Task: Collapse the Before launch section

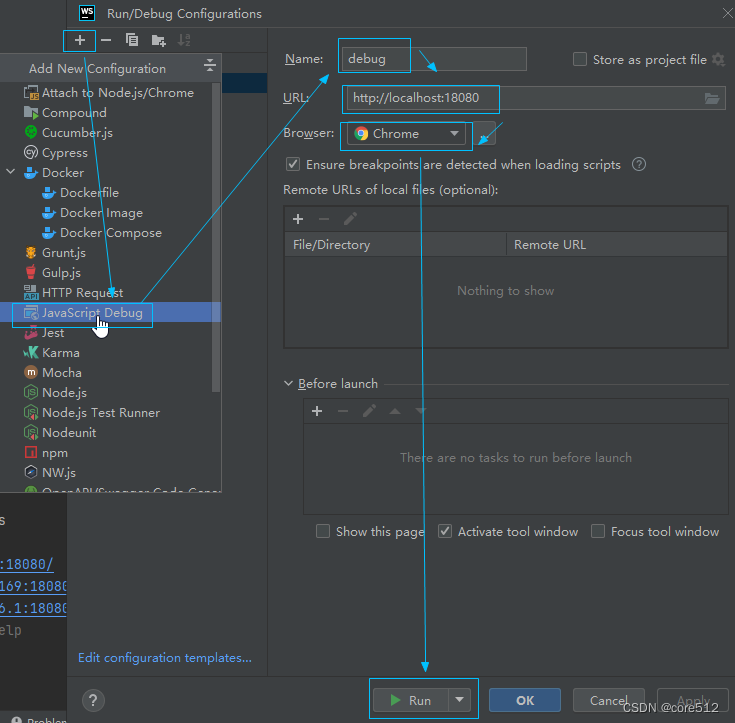Action: pos(288,384)
